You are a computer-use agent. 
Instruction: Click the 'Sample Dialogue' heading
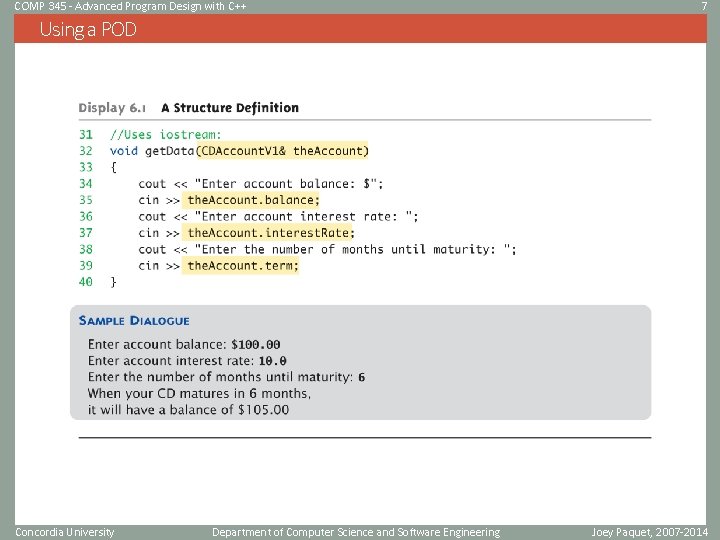click(134, 321)
